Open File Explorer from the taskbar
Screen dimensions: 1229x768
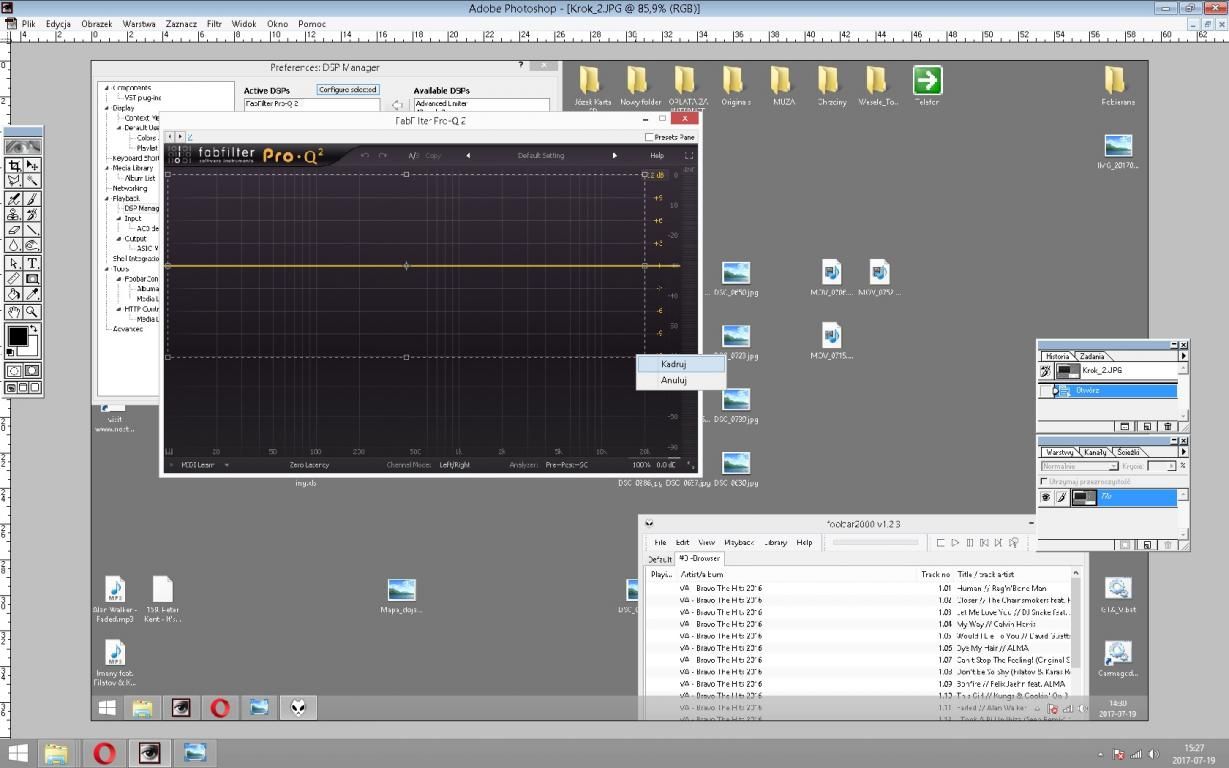pyautogui.click(x=57, y=752)
